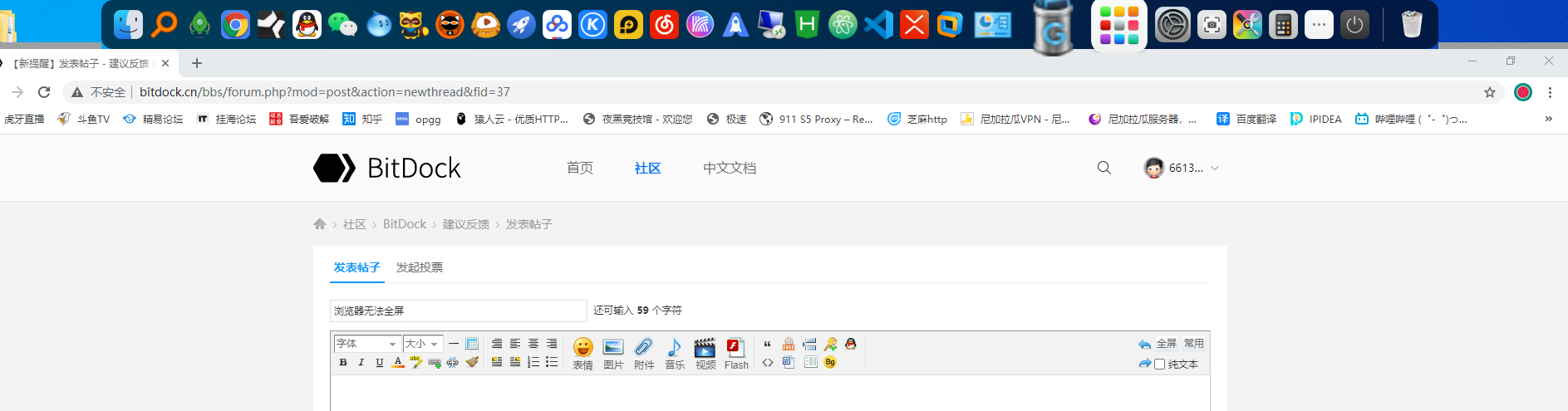Insert unordered bullet list
The height and width of the screenshot is (411, 1568).
click(x=552, y=363)
